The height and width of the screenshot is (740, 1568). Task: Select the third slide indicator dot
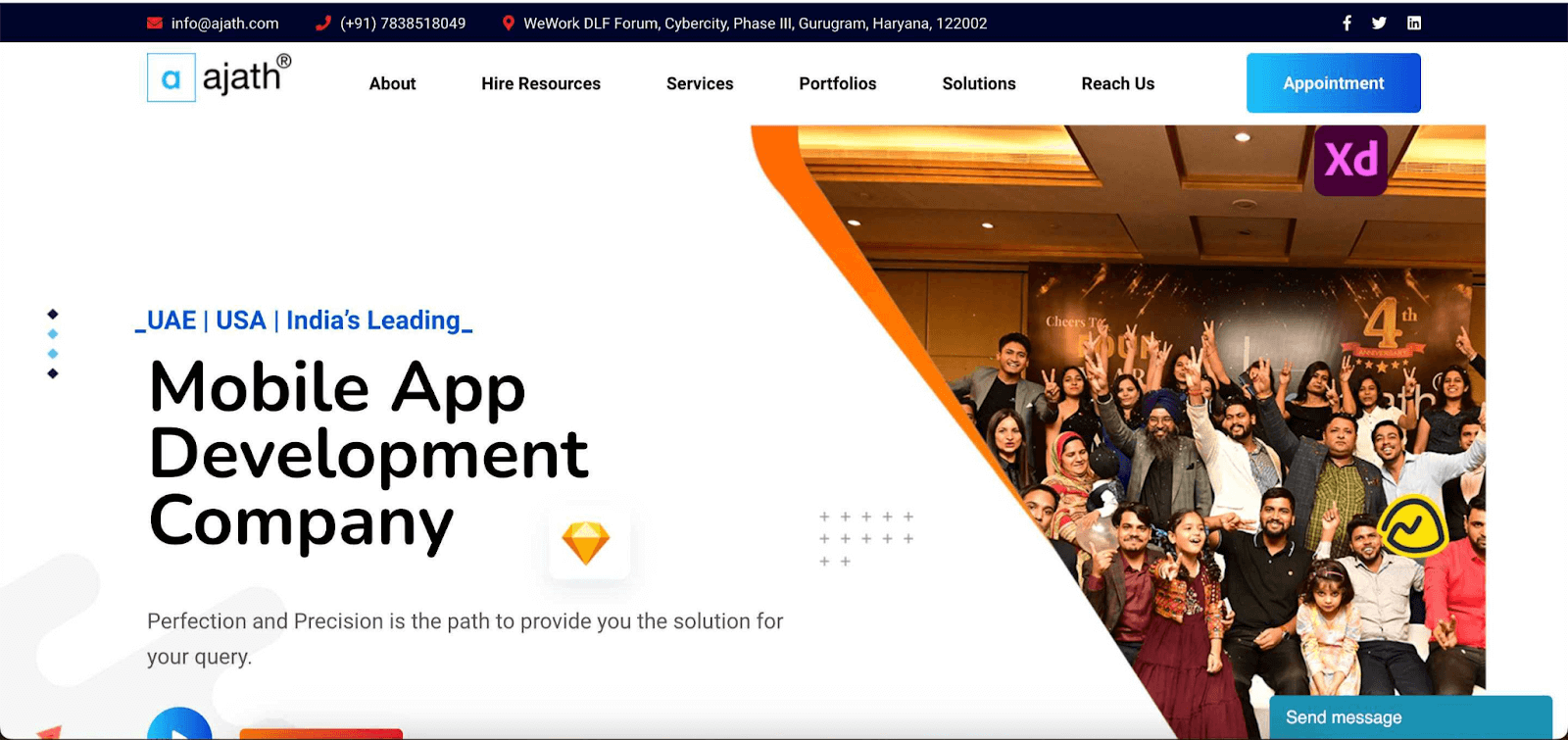click(x=53, y=354)
